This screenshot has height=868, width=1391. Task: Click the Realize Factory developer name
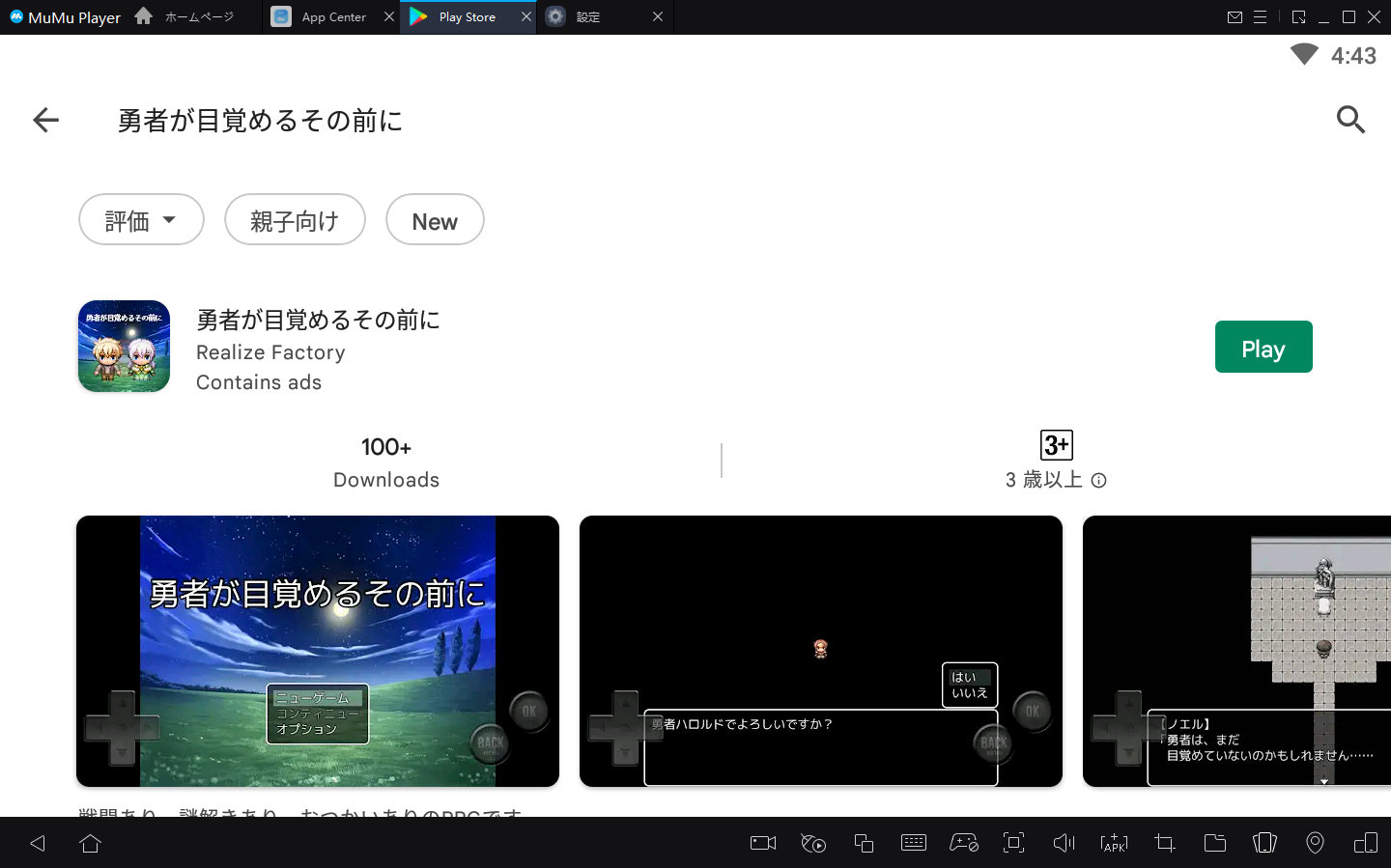[270, 352]
